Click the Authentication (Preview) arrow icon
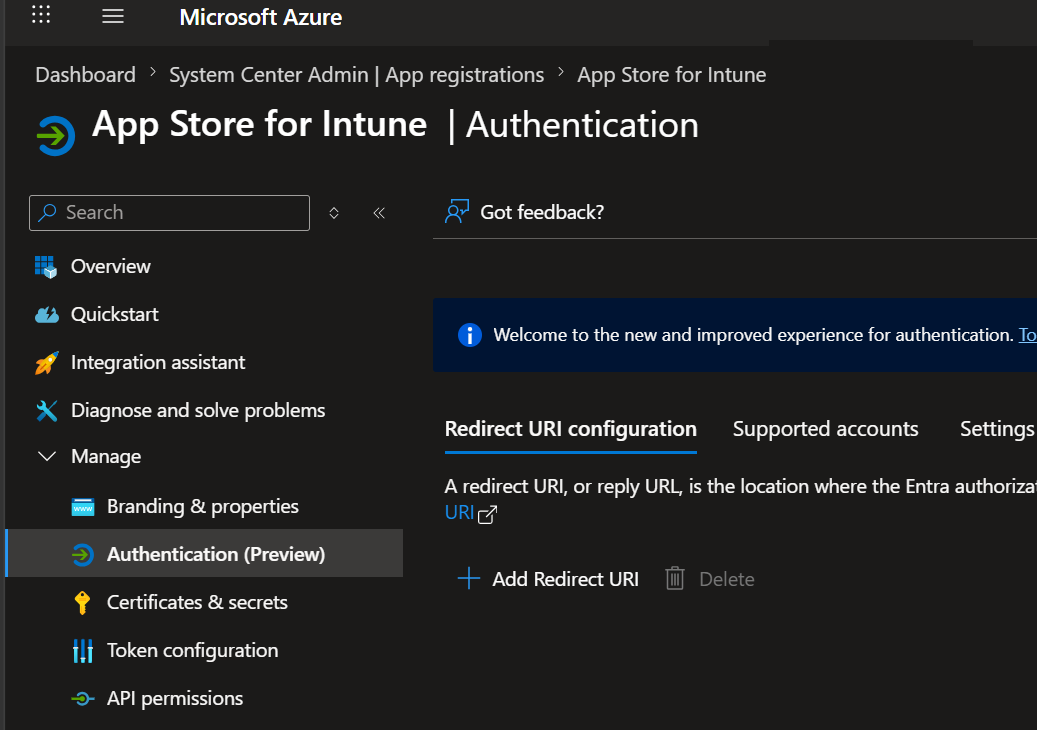This screenshot has height=730, width=1037. click(x=83, y=555)
